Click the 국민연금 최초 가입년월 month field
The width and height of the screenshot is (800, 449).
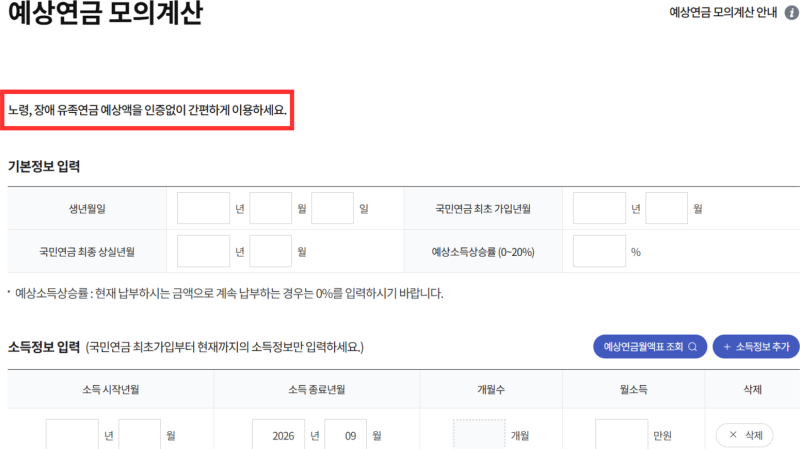pyautogui.click(x=666, y=208)
